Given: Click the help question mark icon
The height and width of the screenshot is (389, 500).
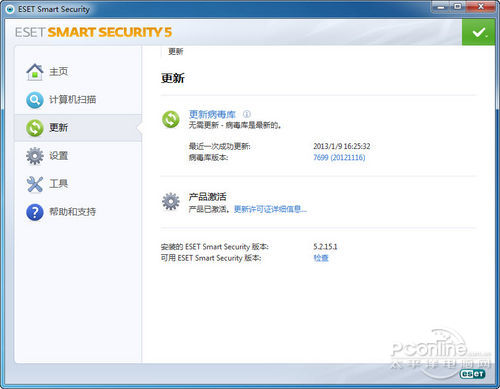Looking at the screenshot, I should point(35,212).
